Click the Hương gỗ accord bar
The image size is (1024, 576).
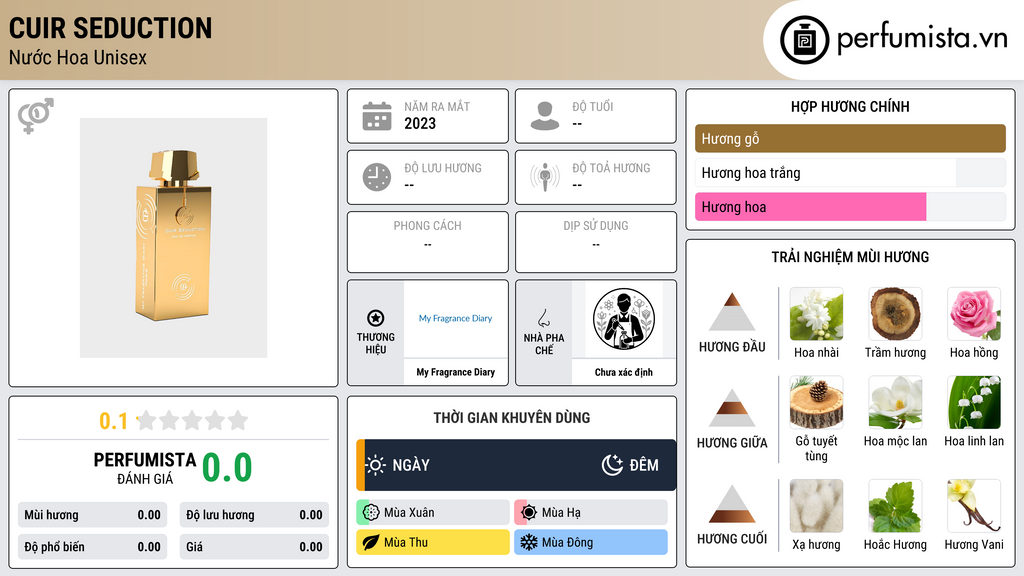(850, 138)
